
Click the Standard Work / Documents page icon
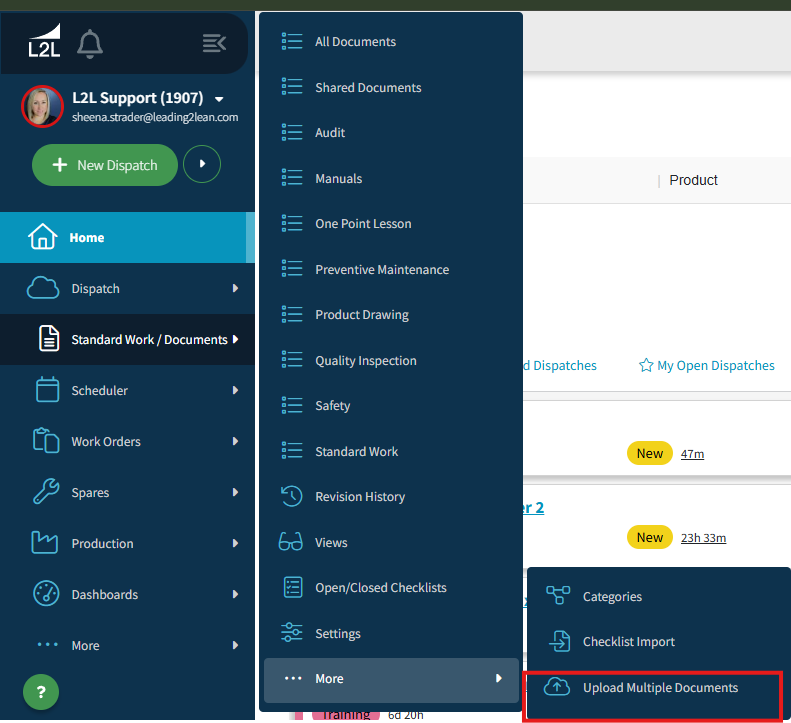(x=49, y=339)
